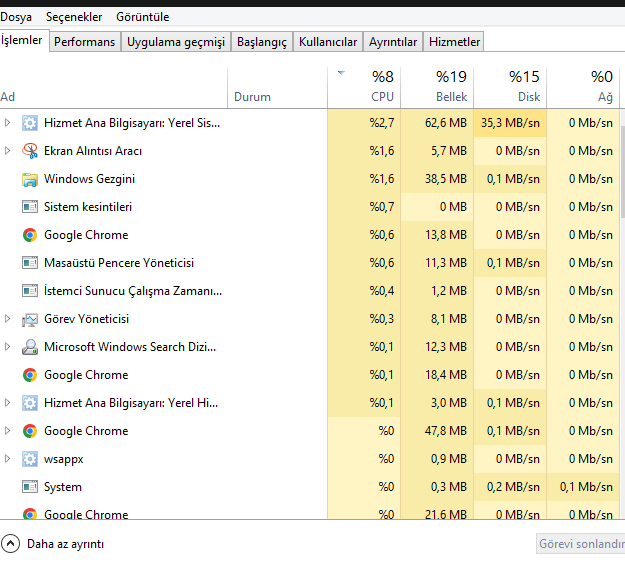Switch to the Hizmetler tab
This screenshot has height=566, width=625.
coord(454,42)
